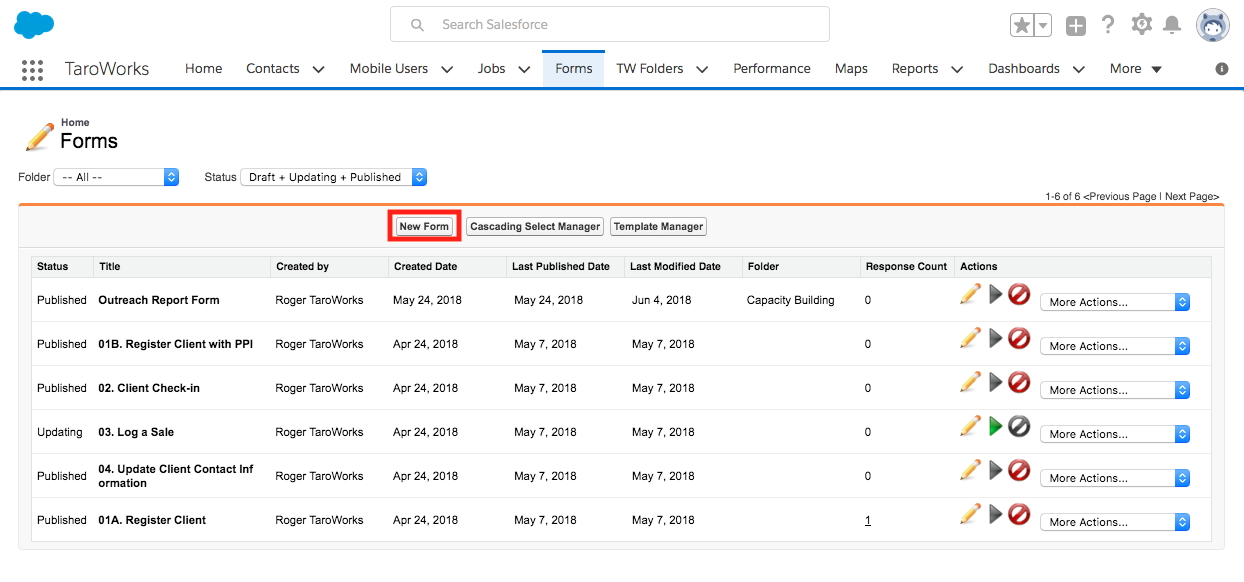
Task: Edit the Outreach Report Form with pencil icon
Action: (970, 294)
